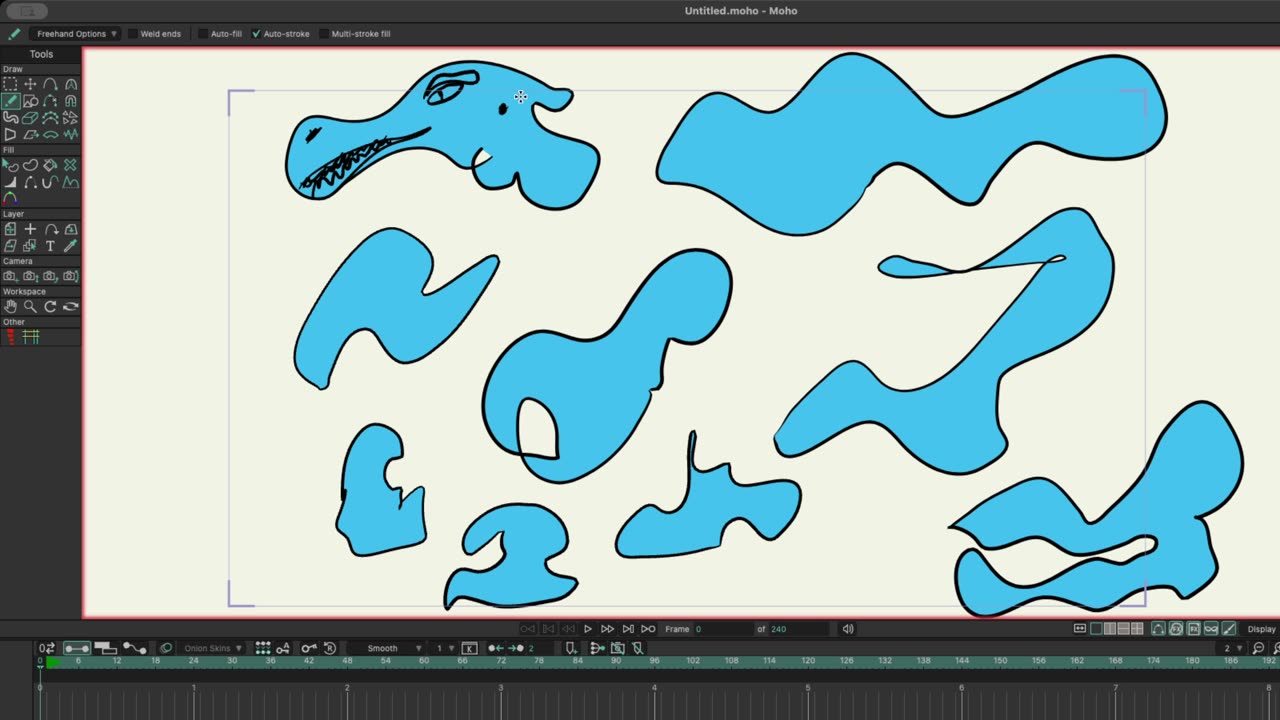Select the Select Points tool
The image size is (1280, 720).
10,84
